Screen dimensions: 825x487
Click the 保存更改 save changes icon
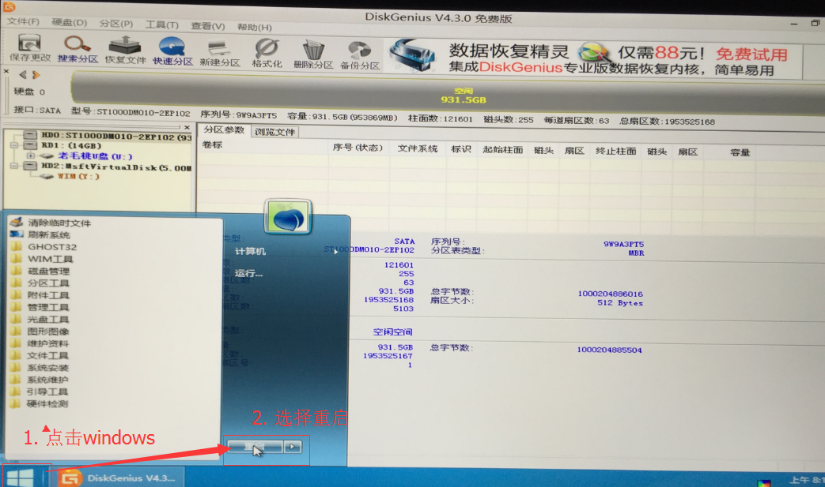tap(30, 48)
